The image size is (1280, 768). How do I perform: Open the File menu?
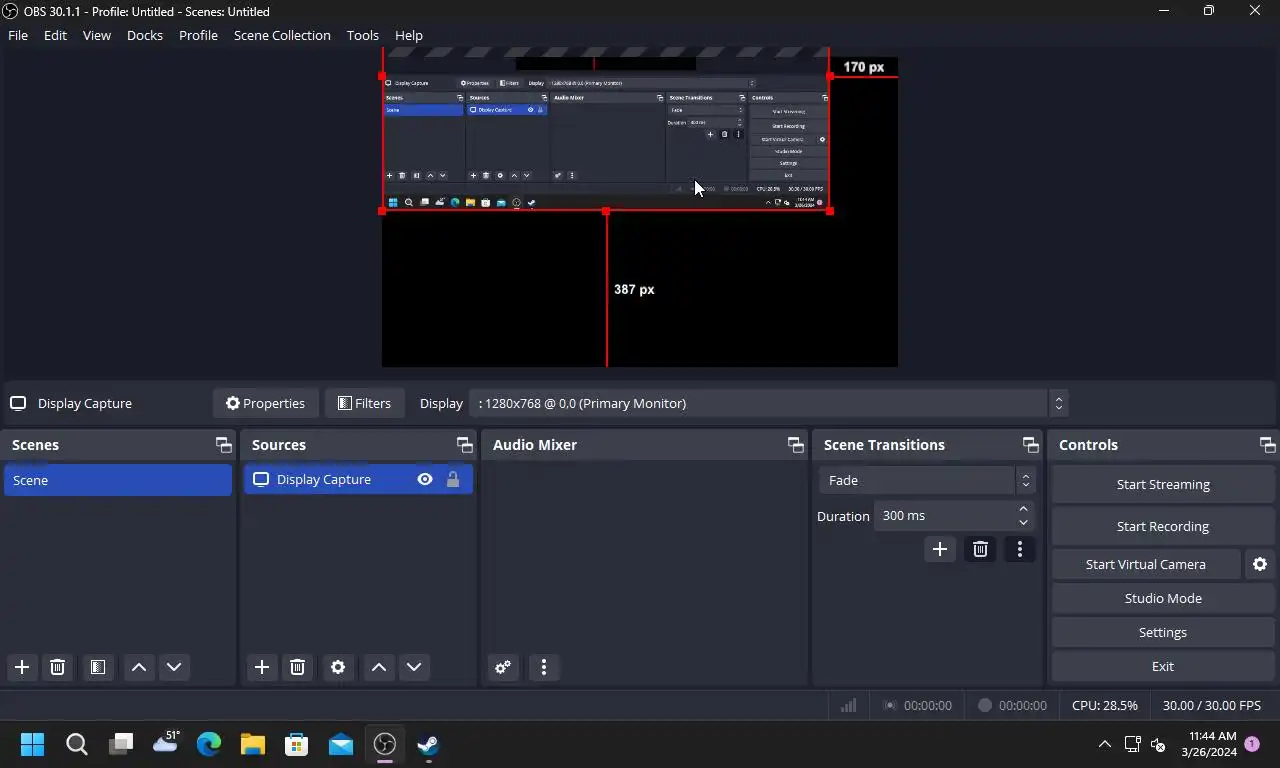coord(18,35)
